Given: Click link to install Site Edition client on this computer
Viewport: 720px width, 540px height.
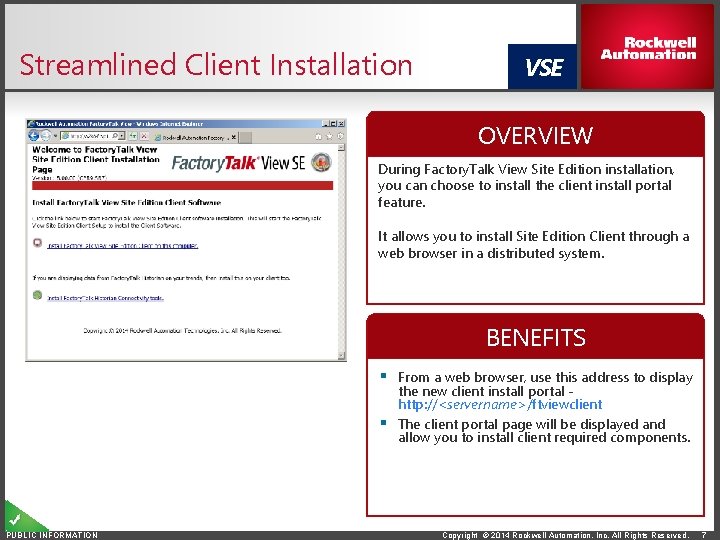Looking at the screenshot, I should [123, 246].
